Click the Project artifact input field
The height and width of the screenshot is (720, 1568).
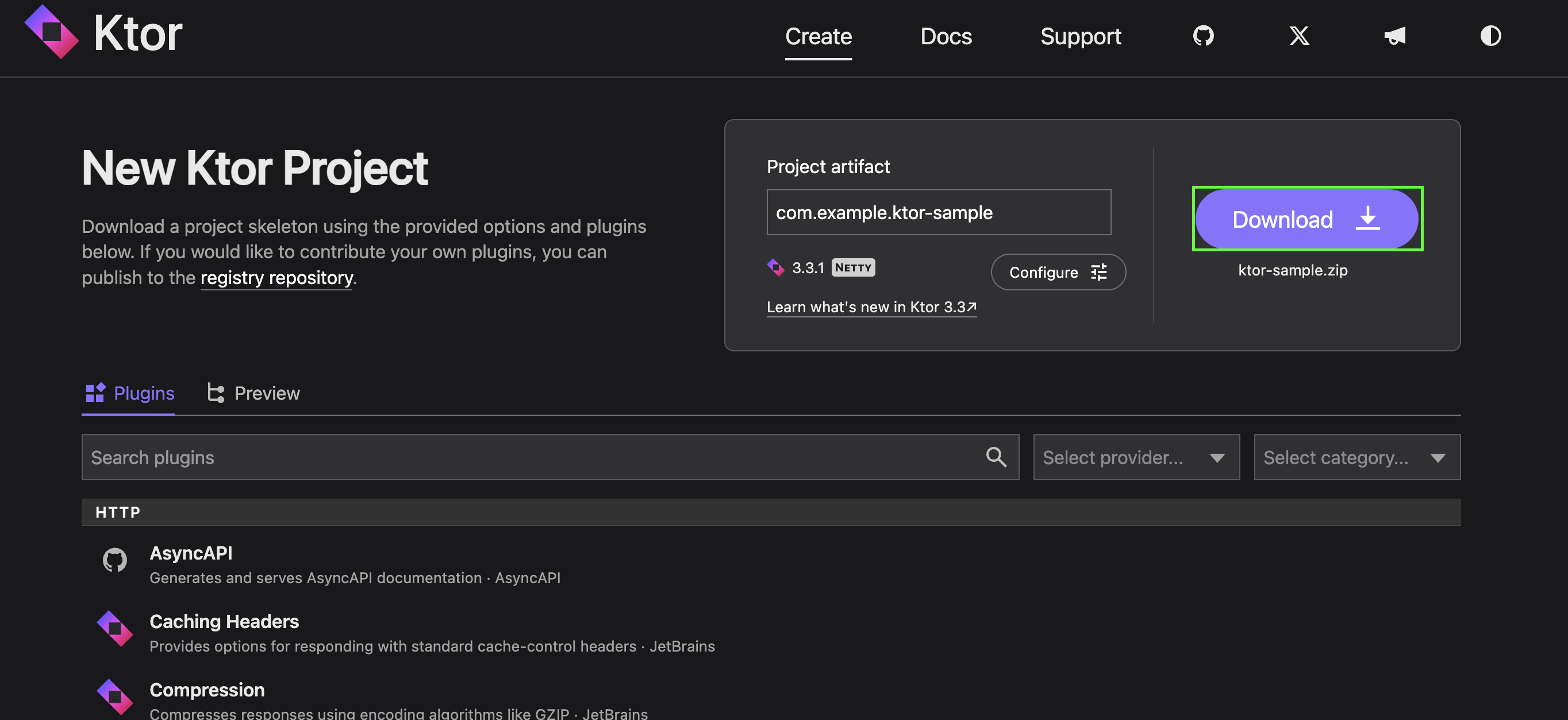(x=938, y=212)
